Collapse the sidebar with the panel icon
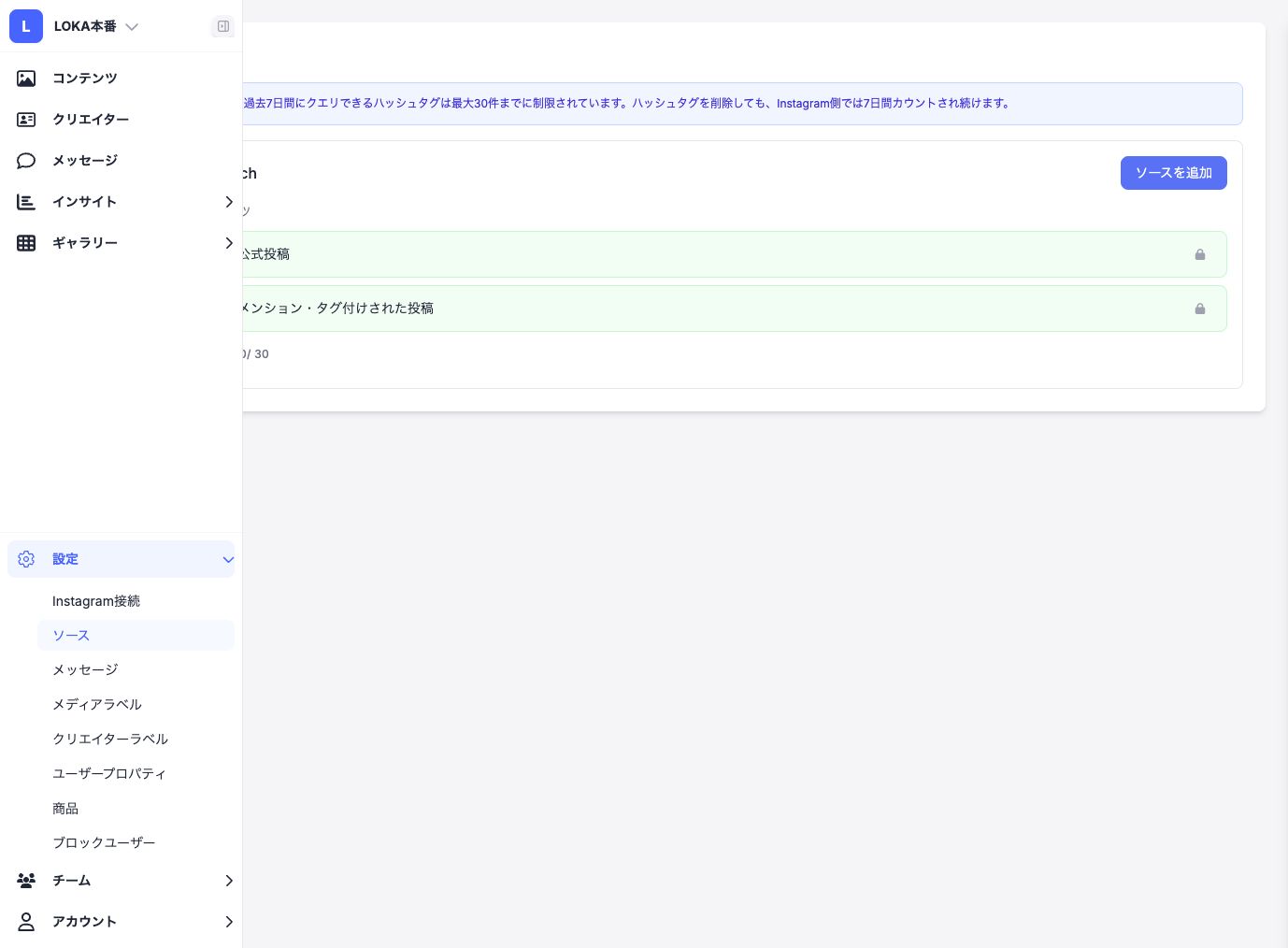This screenshot has height=948, width=1288. (223, 26)
